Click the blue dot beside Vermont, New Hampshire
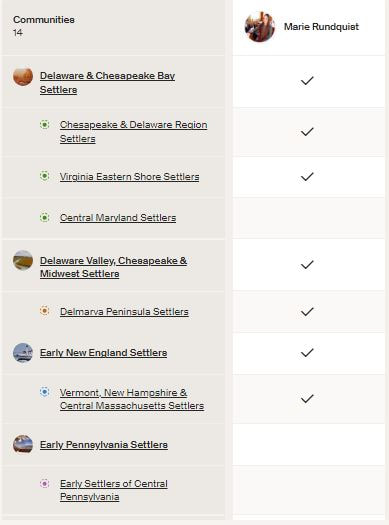This screenshot has width=389, height=525. point(45,392)
